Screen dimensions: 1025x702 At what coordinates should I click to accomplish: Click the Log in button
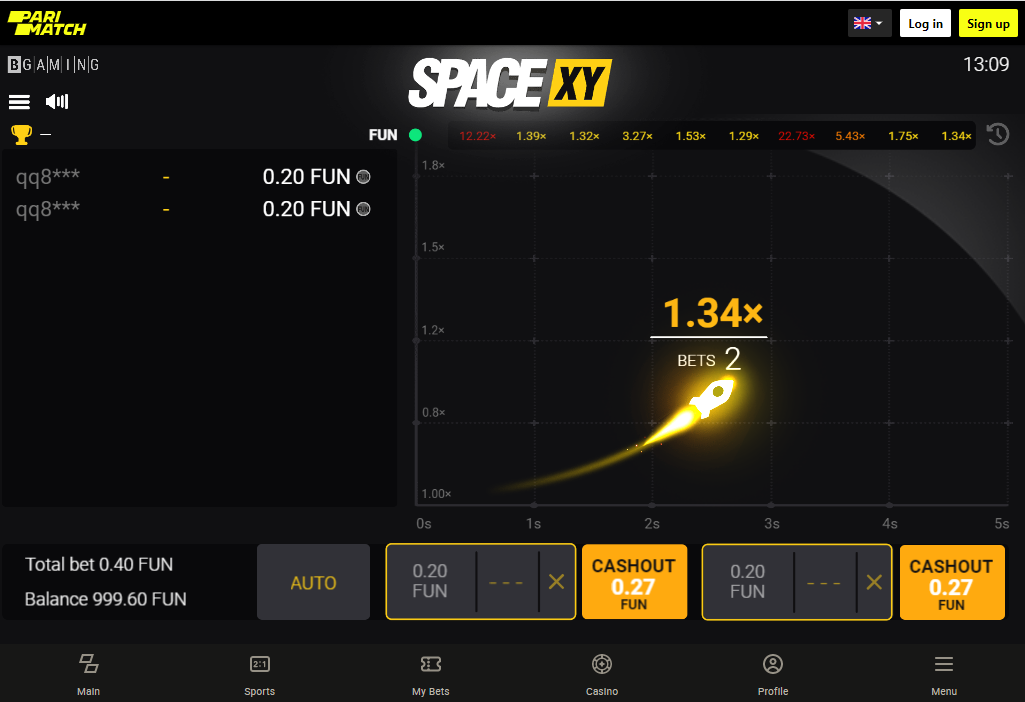click(925, 24)
